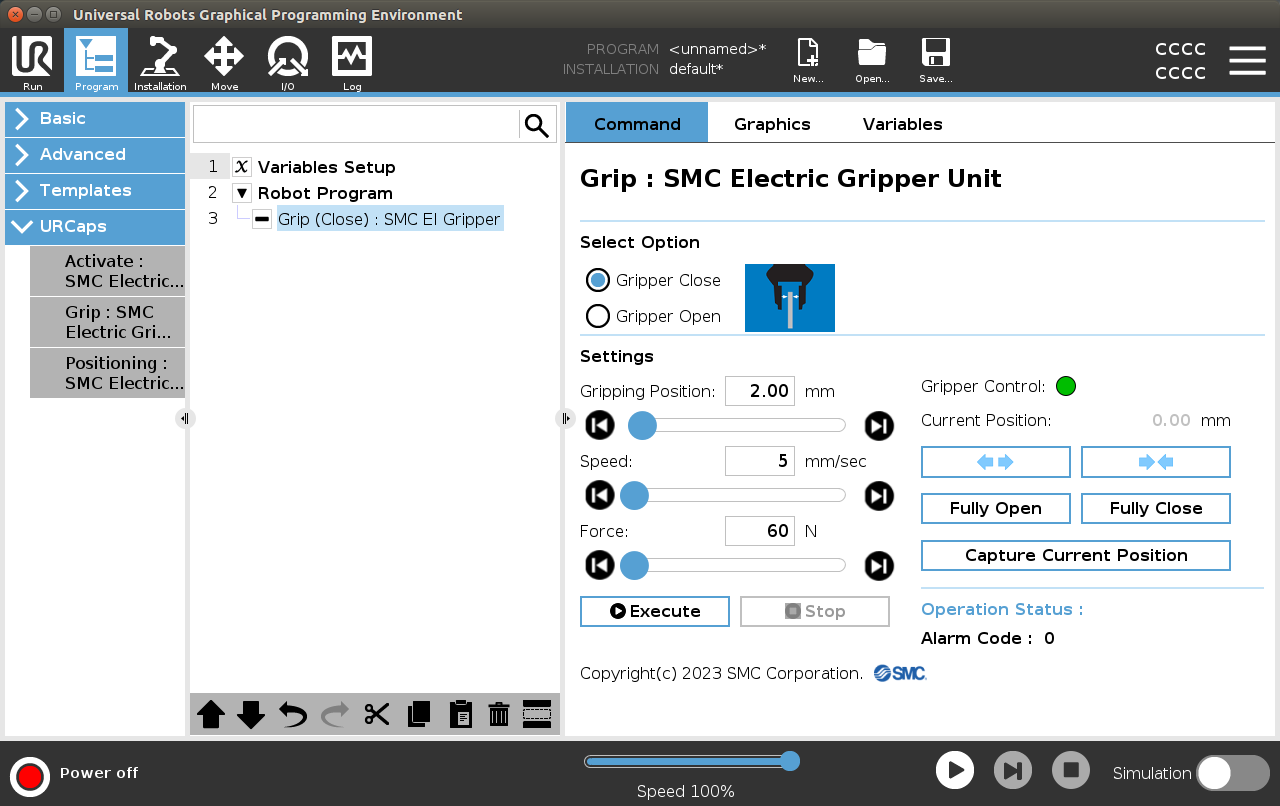Viewport: 1280px width, 806px height.
Task: Set Gripping Position to minimum
Action: point(599,426)
